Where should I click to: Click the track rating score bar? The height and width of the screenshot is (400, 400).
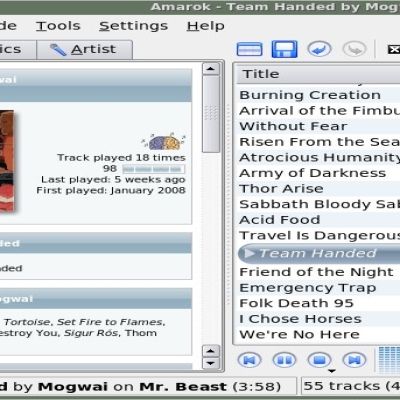pos(153,169)
